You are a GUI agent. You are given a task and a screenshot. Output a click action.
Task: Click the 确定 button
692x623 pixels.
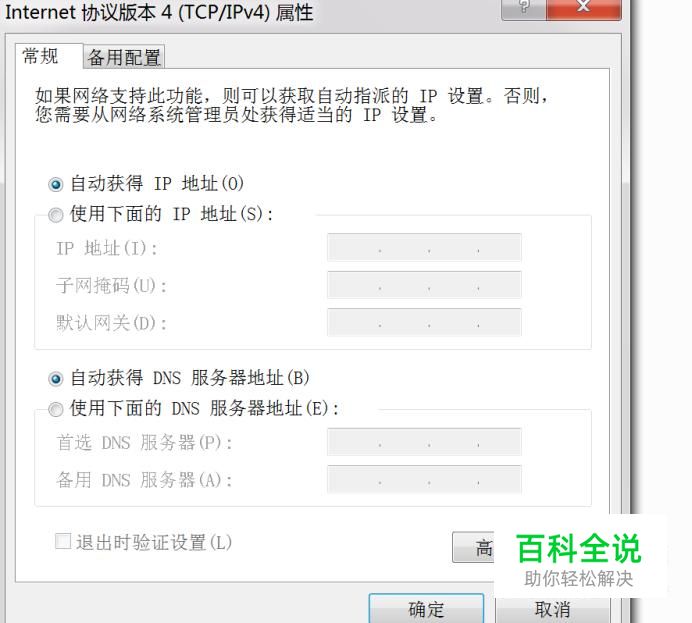click(x=426, y=609)
